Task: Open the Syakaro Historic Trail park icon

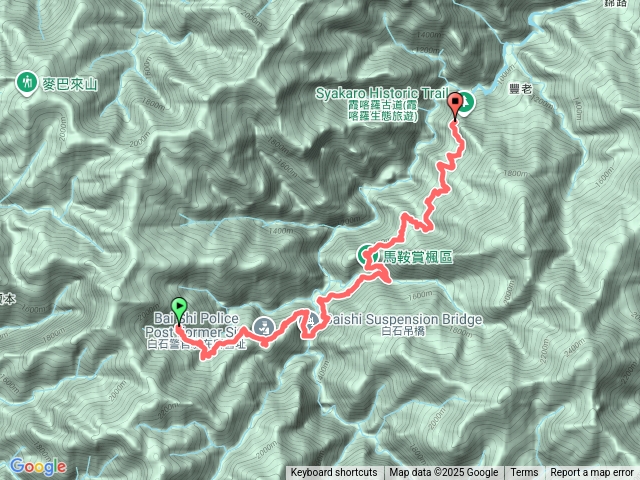Action: (465, 102)
